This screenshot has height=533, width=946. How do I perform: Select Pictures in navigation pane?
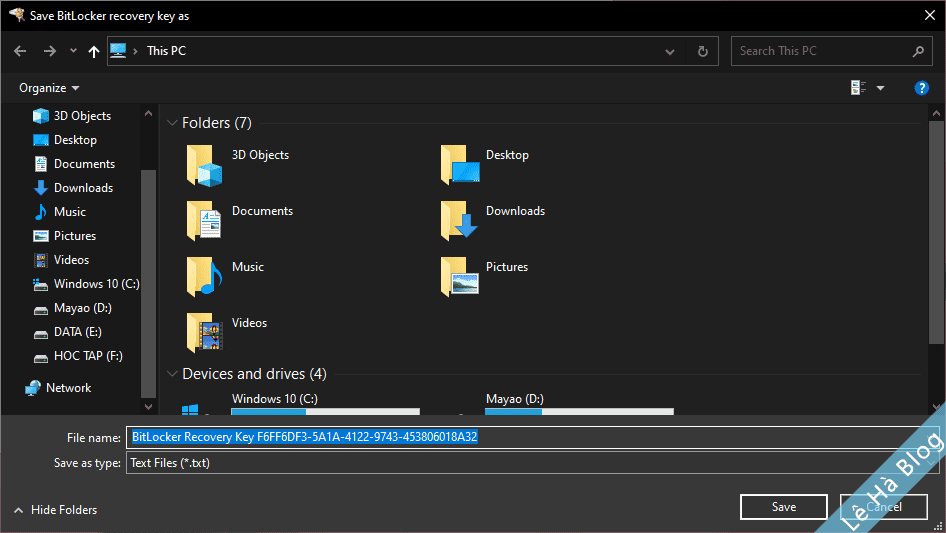coord(65,236)
